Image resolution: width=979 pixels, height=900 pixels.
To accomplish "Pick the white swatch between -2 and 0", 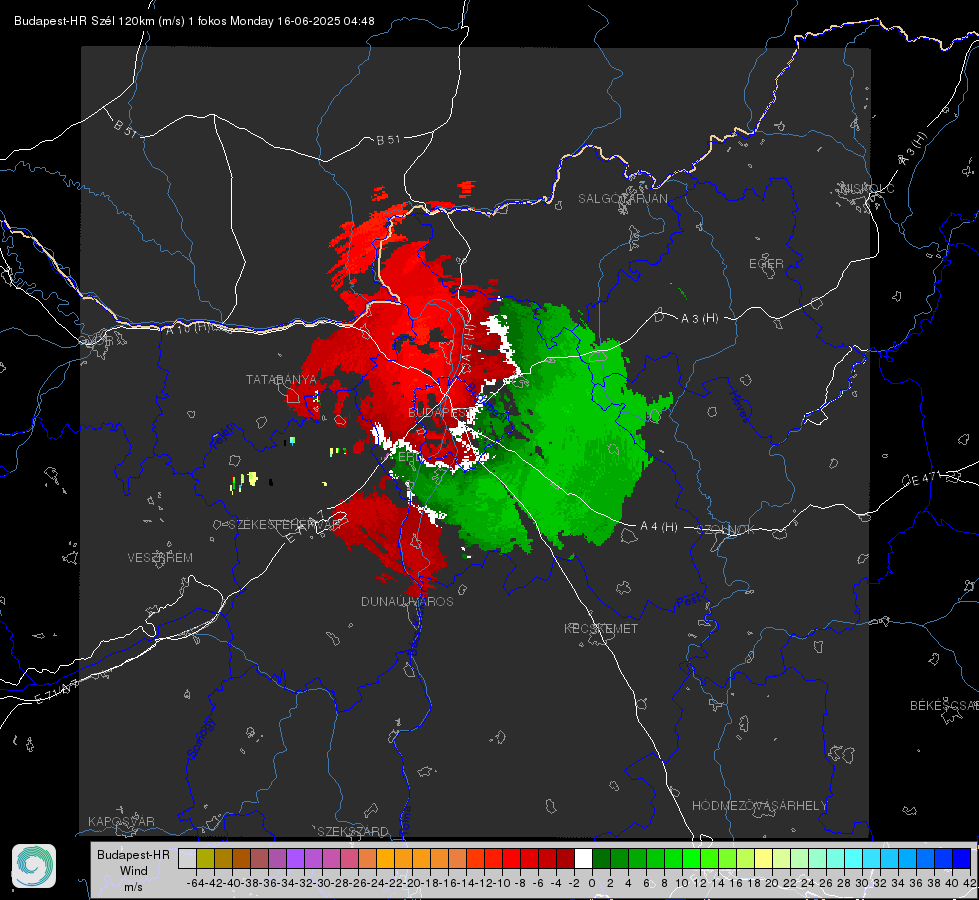I will pos(583,858).
